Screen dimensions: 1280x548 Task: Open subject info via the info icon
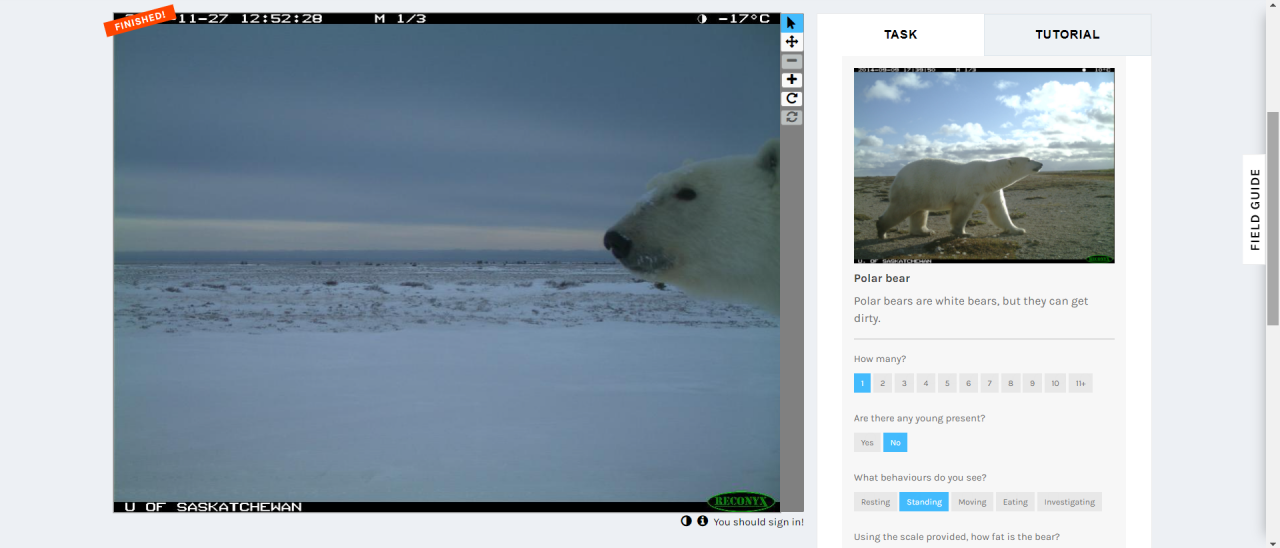702,521
